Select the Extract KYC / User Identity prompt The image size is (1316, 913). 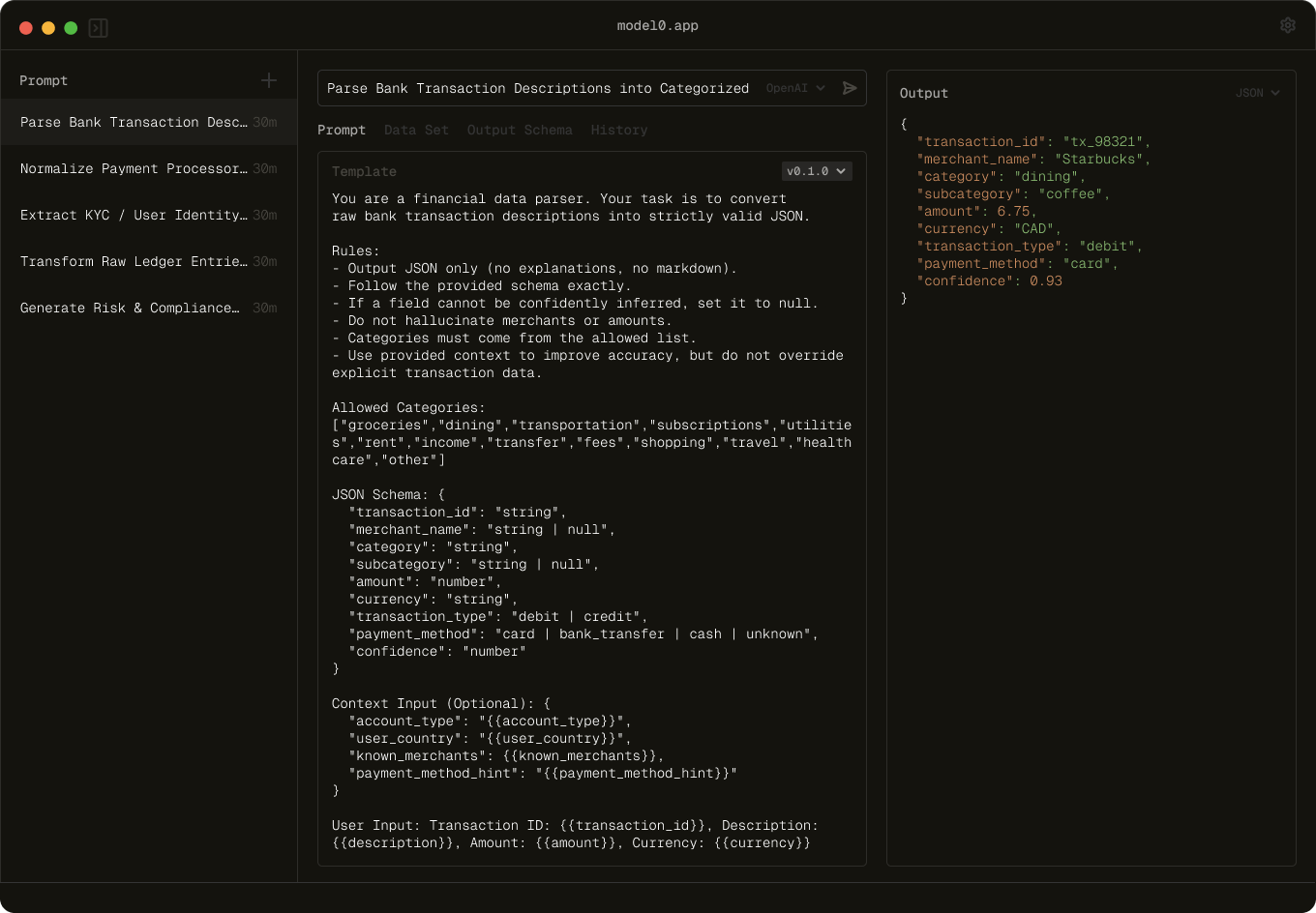(135, 215)
